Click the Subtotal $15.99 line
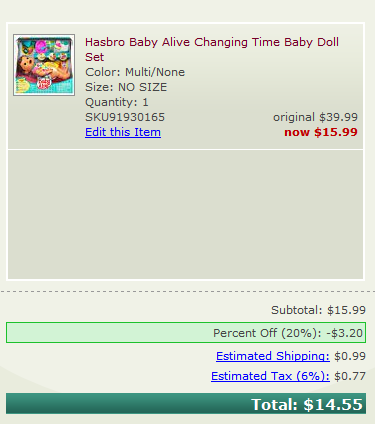This screenshot has height=428, width=375. pyautogui.click(x=318, y=310)
